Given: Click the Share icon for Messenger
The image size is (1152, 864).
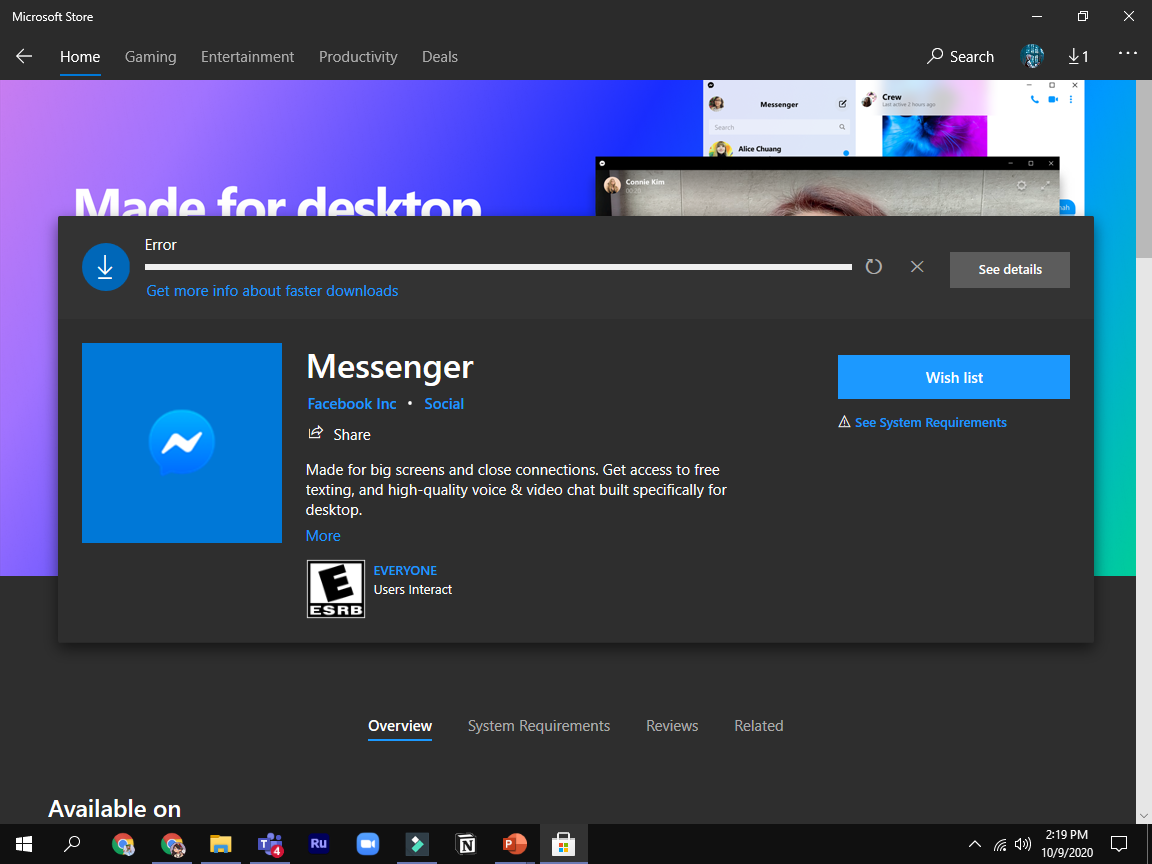Looking at the screenshot, I should [x=315, y=433].
